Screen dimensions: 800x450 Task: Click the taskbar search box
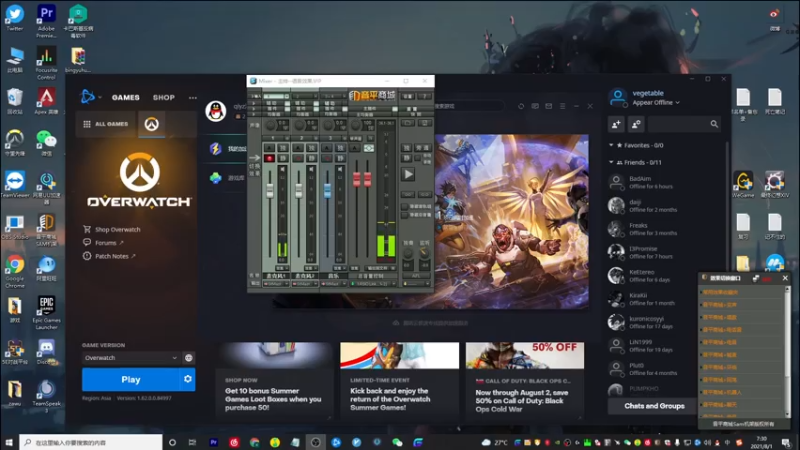click(x=92, y=442)
